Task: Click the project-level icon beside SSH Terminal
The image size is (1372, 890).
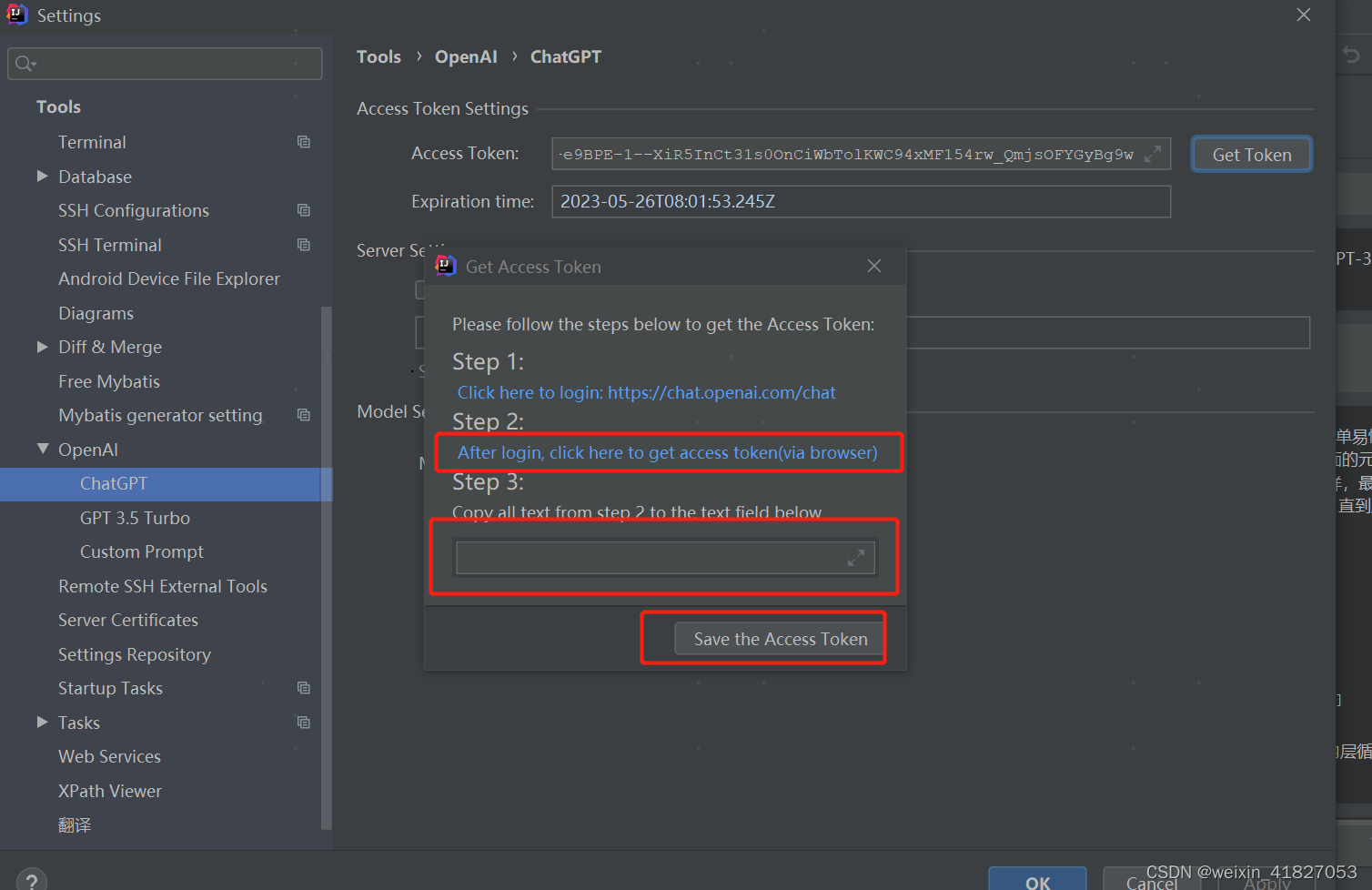Action: click(304, 245)
